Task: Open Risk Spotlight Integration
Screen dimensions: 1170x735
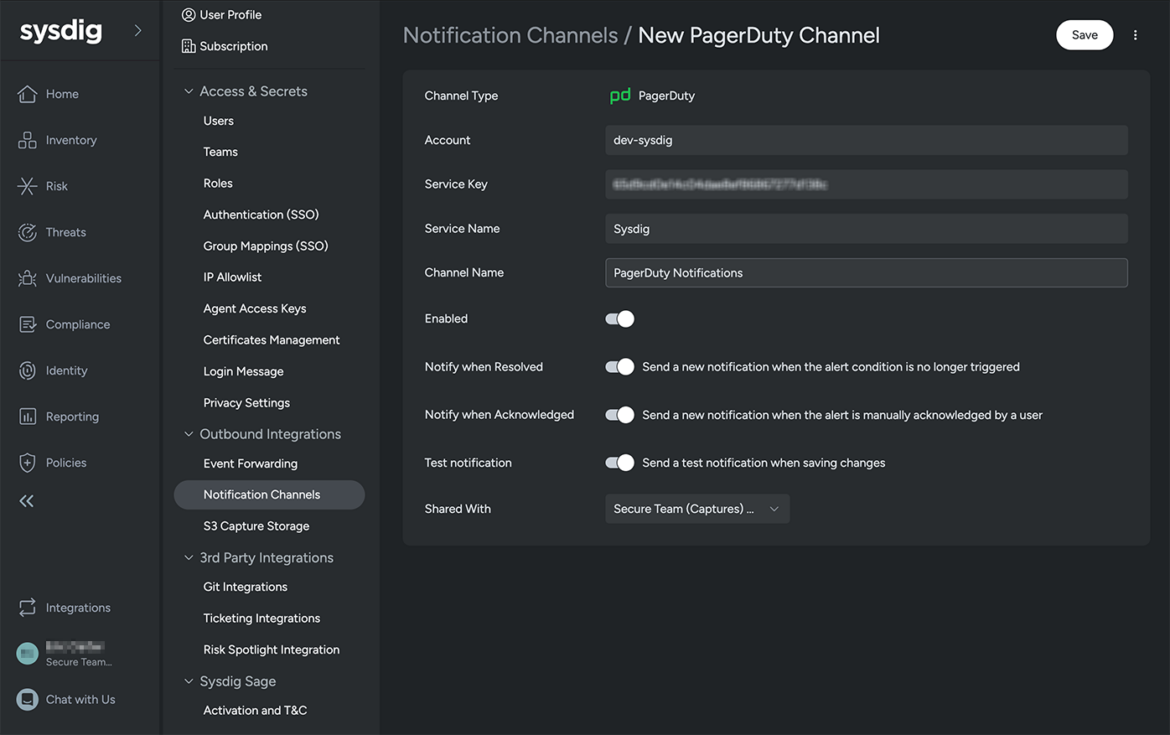Action: click(x=272, y=649)
